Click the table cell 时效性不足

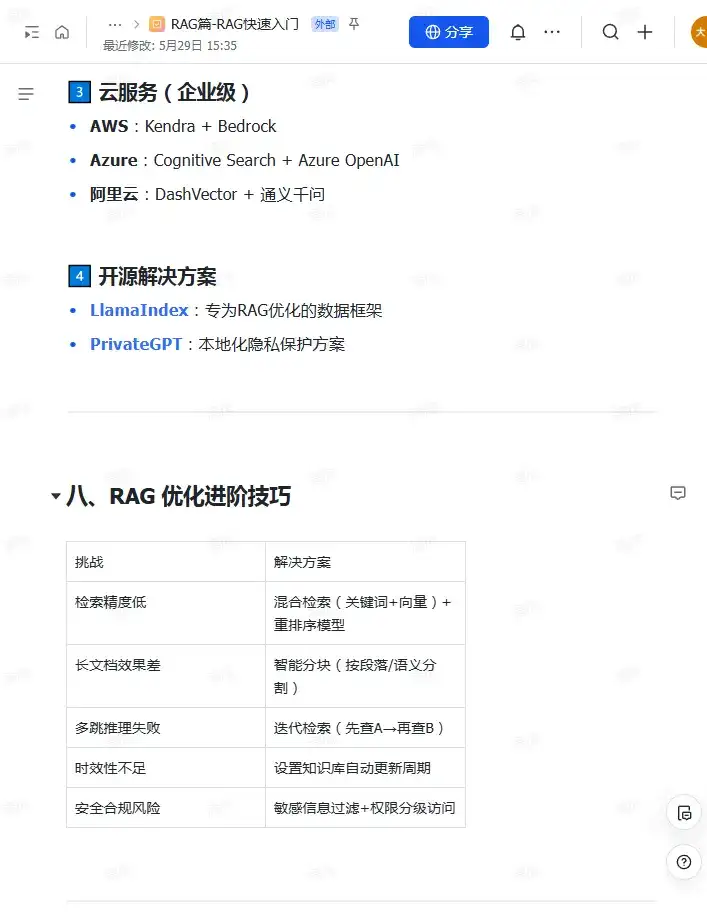point(166,768)
